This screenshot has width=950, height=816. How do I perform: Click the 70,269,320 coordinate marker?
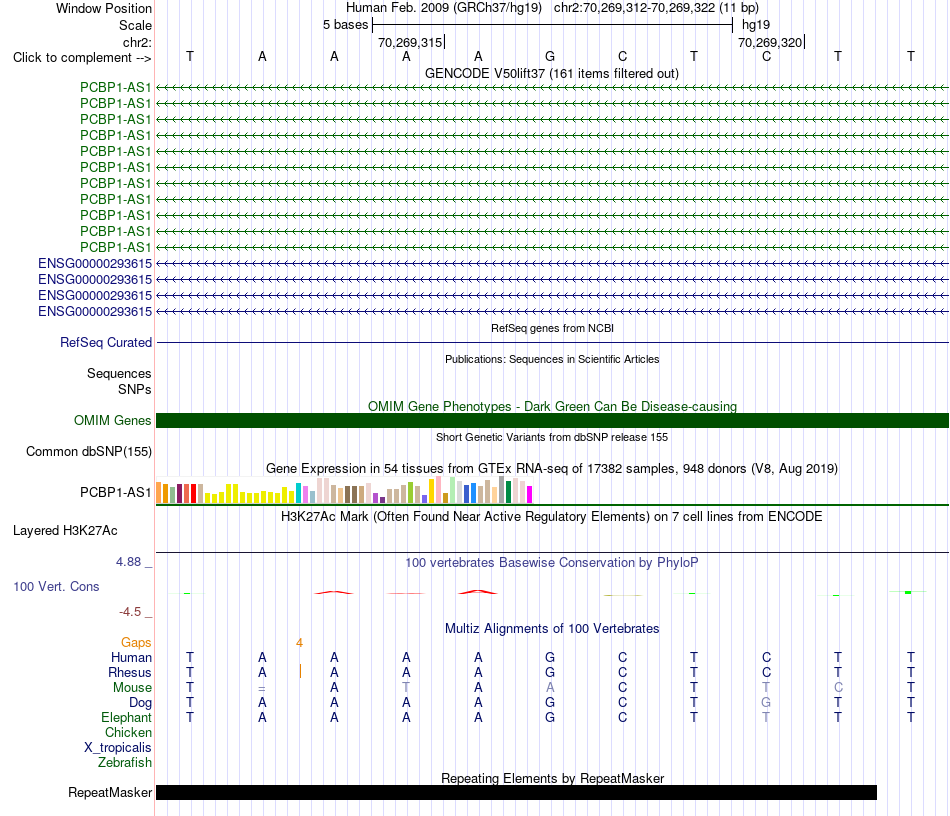[x=770, y=42]
